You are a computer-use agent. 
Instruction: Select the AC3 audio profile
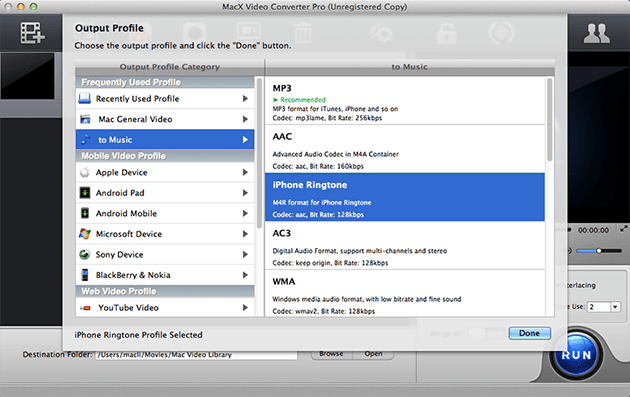[x=405, y=246]
